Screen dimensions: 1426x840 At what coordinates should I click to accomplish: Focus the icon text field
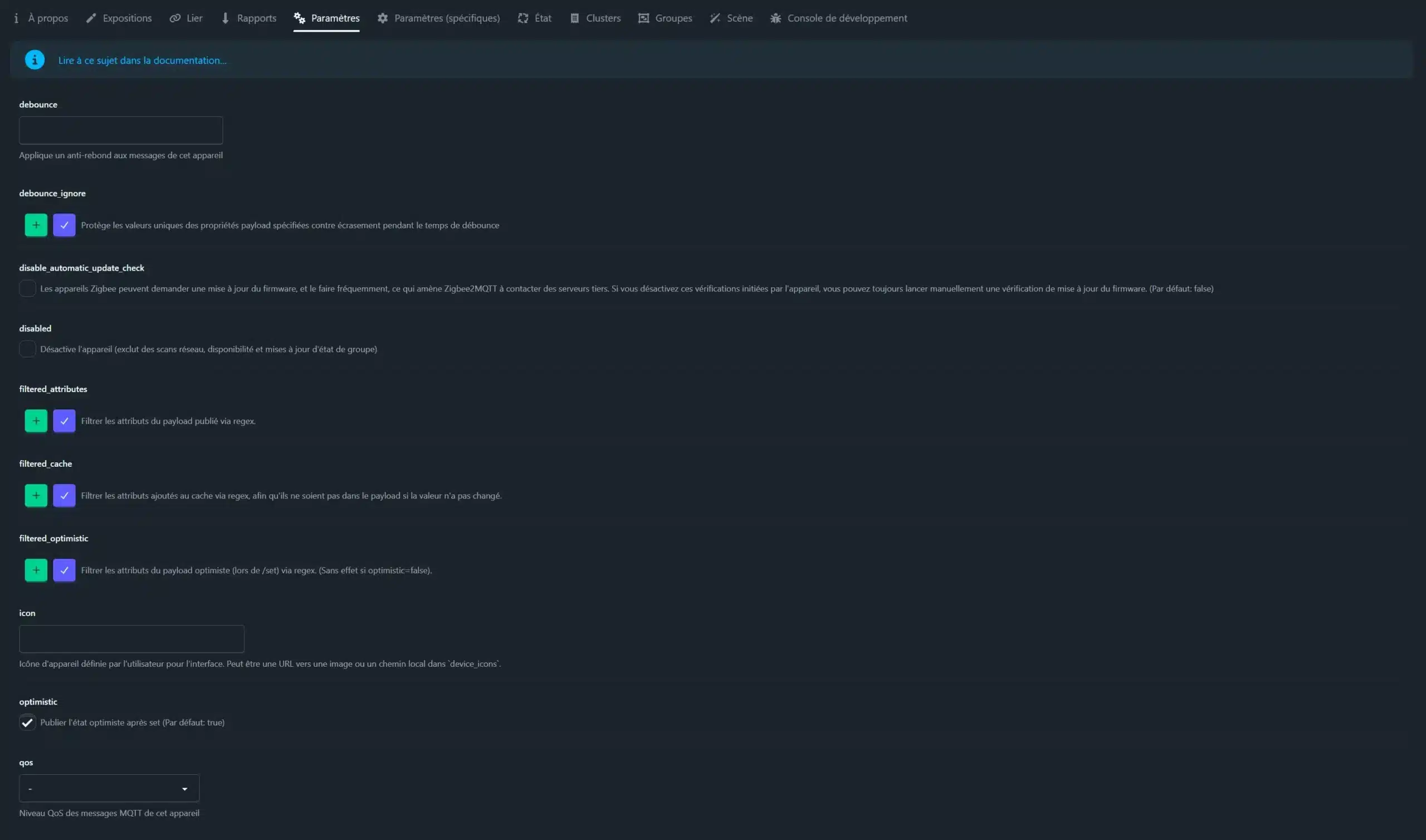click(131, 639)
